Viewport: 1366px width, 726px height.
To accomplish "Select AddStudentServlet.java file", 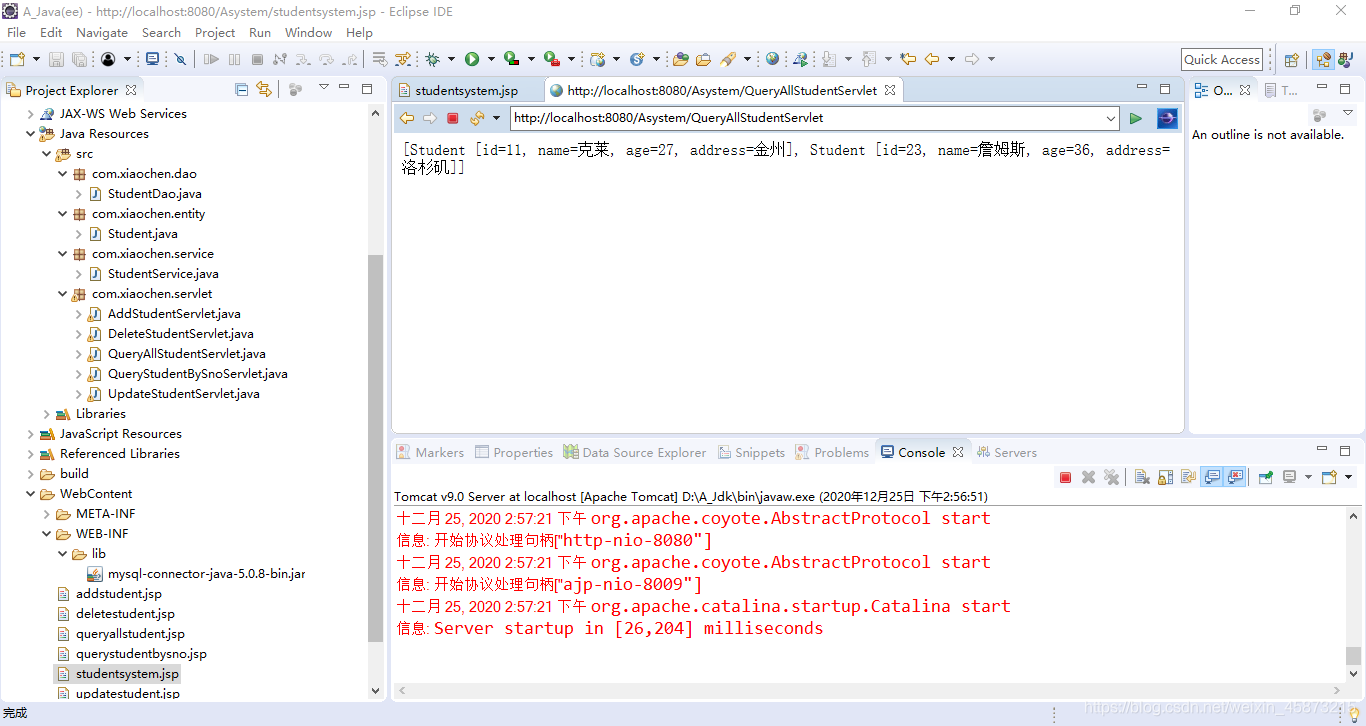I will 174,314.
